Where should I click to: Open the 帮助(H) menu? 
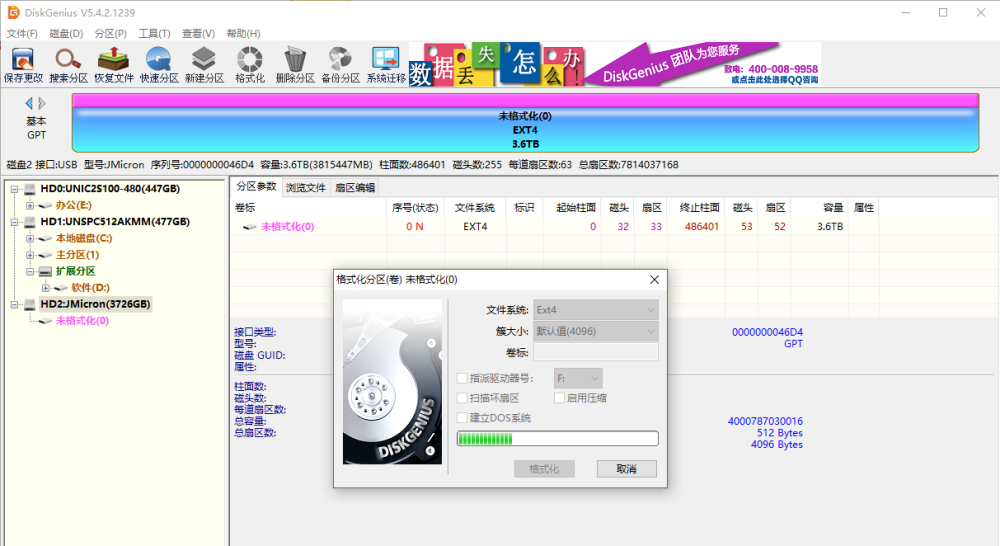point(243,33)
